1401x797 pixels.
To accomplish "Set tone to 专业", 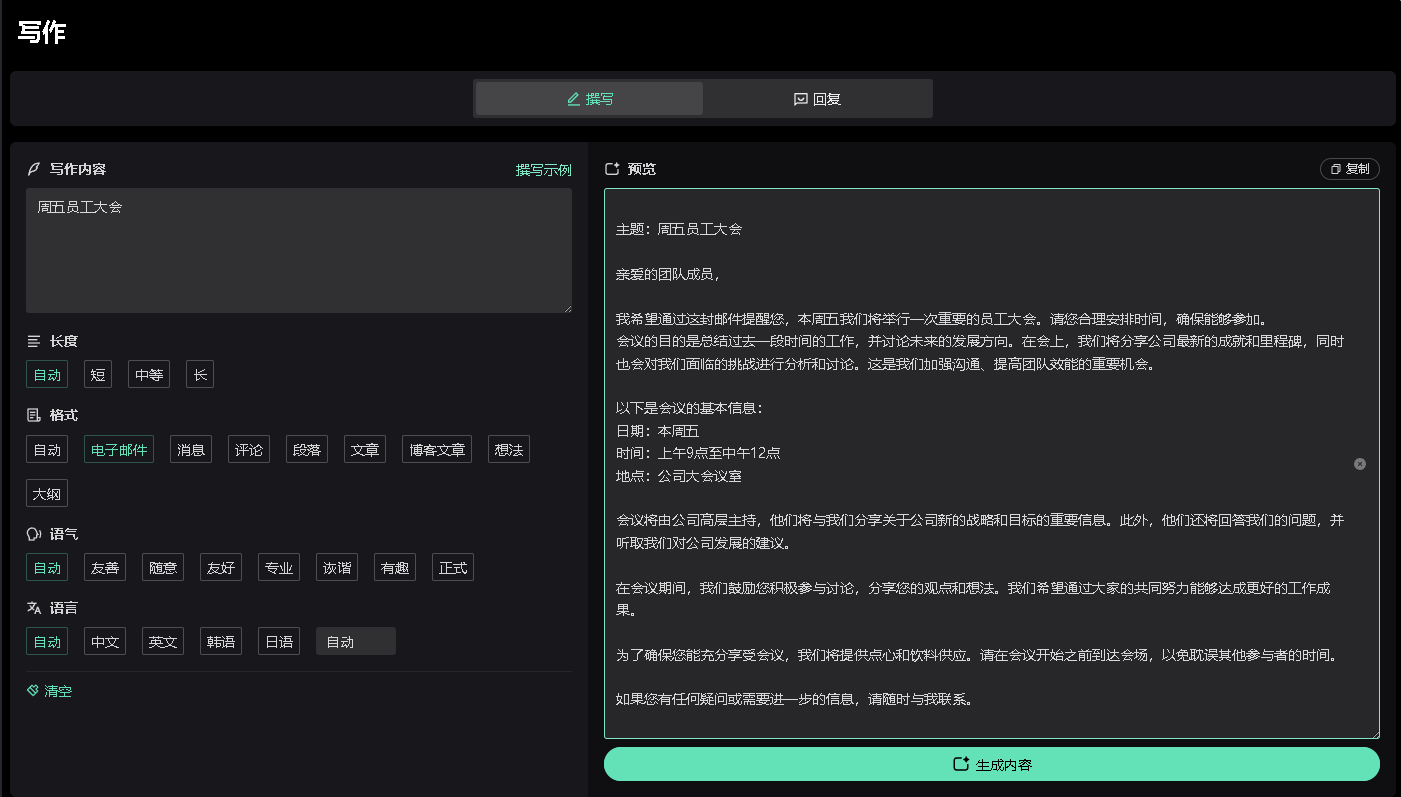I will pyautogui.click(x=279, y=568).
